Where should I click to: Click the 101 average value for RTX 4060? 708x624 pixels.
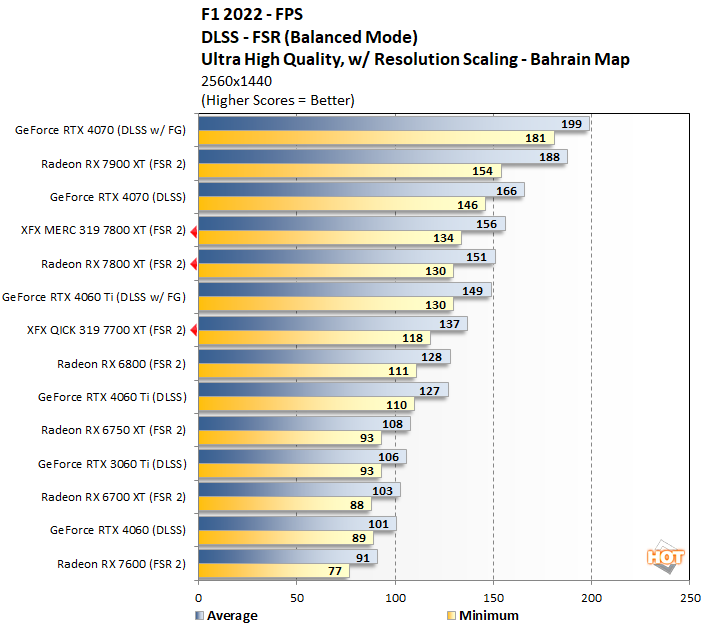378,524
